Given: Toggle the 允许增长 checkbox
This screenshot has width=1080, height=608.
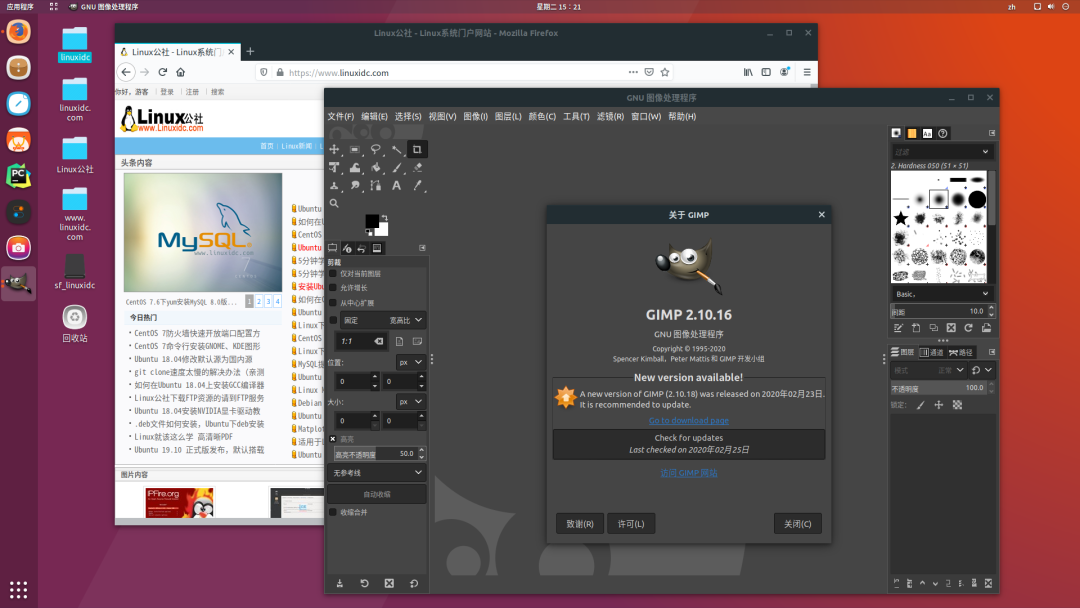Looking at the screenshot, I should click(333, 288).
